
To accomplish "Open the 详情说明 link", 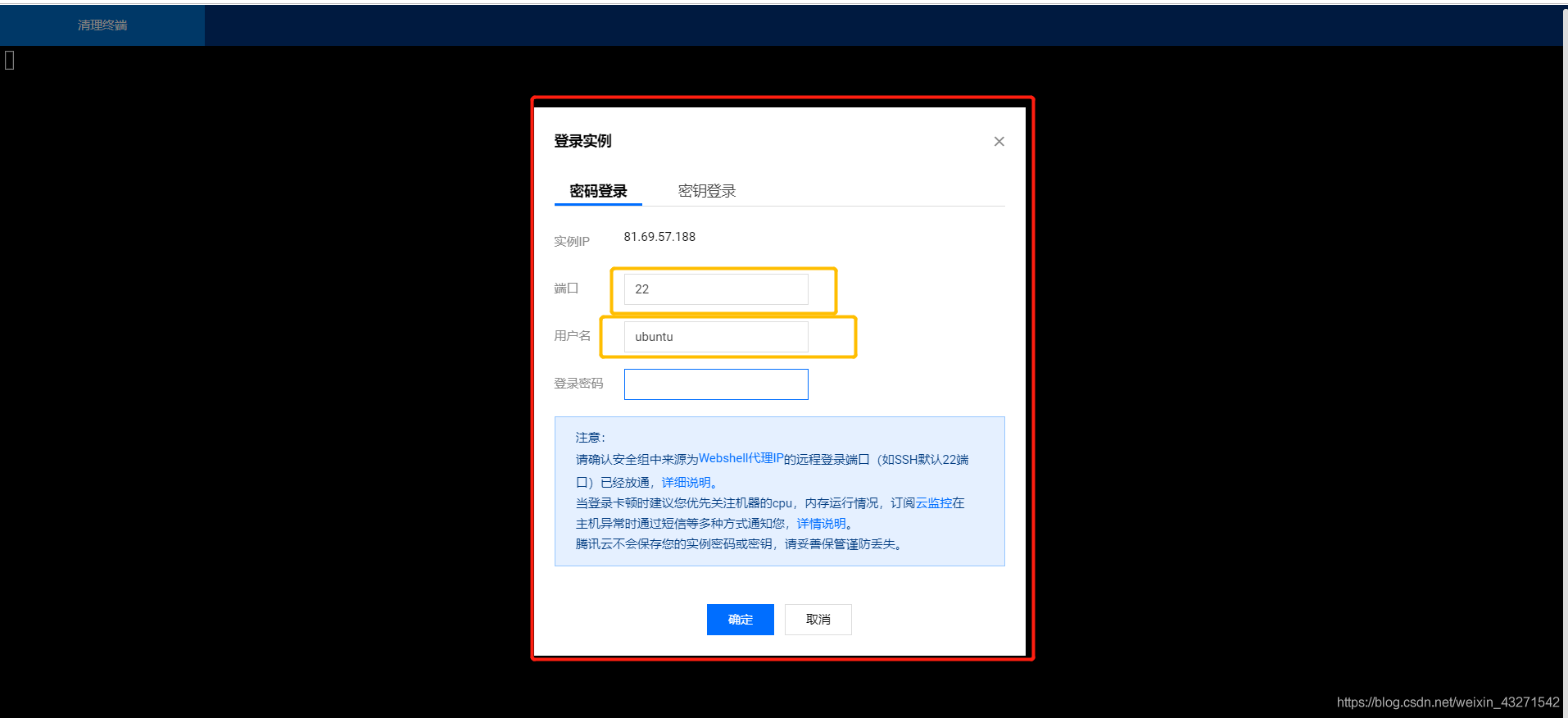I will pos(821,524).
